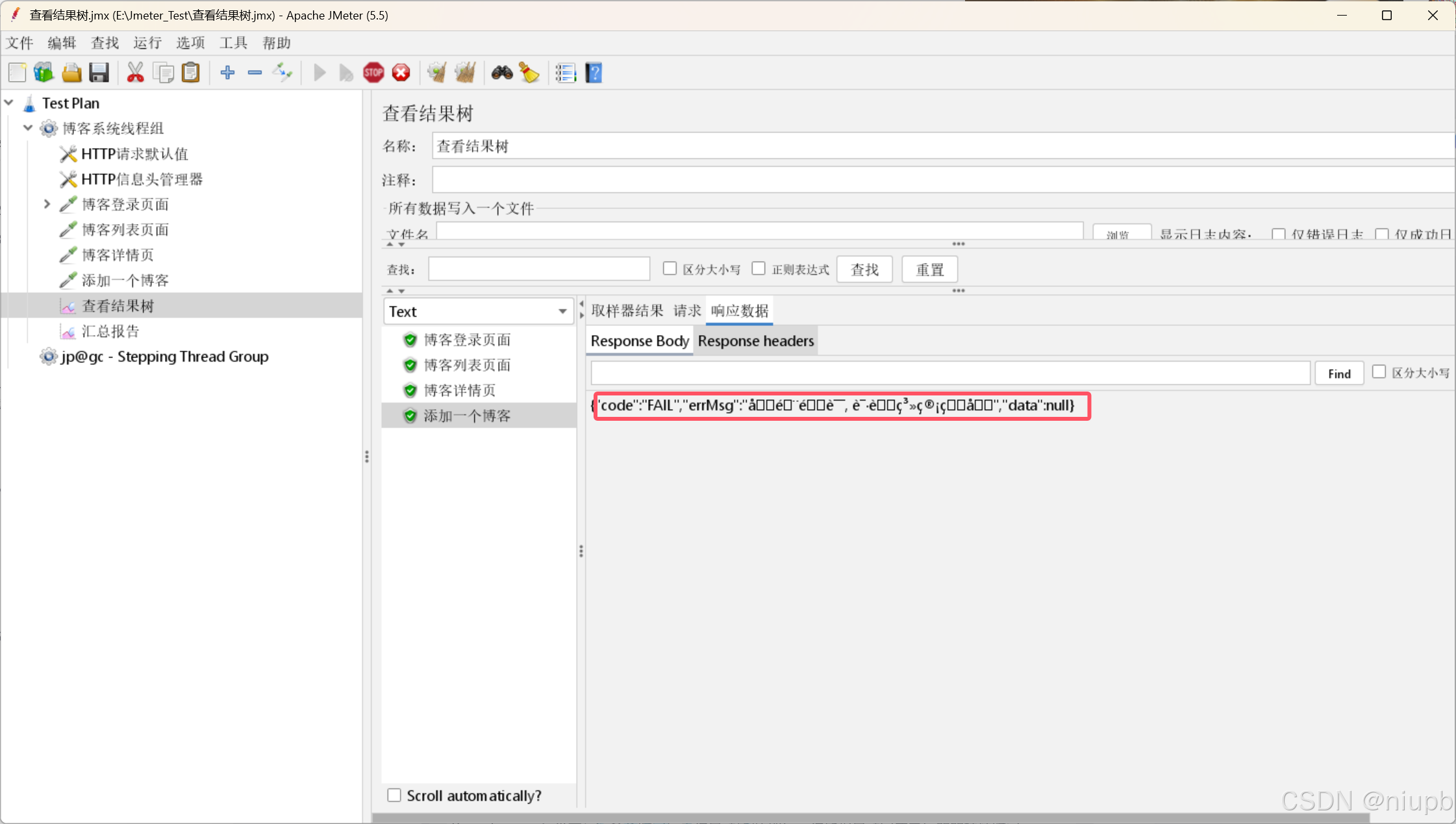Screen dimensions: 1456x824
Task: Toggle the 区分大小写 checkbox beside 查找 field
Action: click(670, 269)
